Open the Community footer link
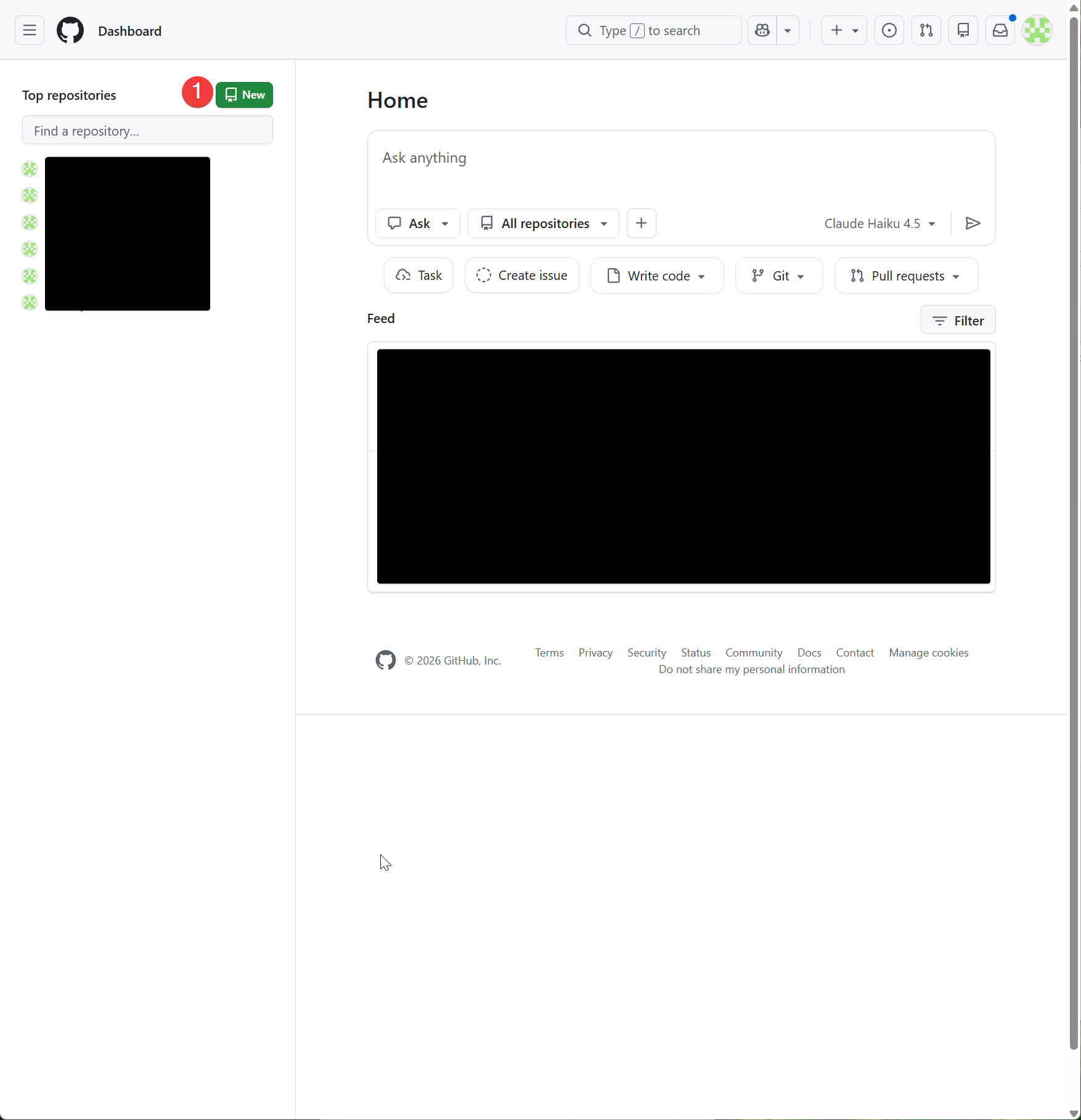This screenshot has height=1120, width=1081. (754, 652)
